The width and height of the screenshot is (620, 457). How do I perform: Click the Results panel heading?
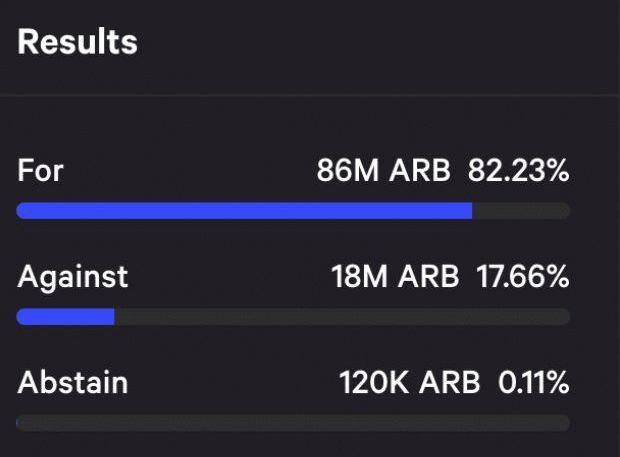pyautogui.click(x=78, y=42)
